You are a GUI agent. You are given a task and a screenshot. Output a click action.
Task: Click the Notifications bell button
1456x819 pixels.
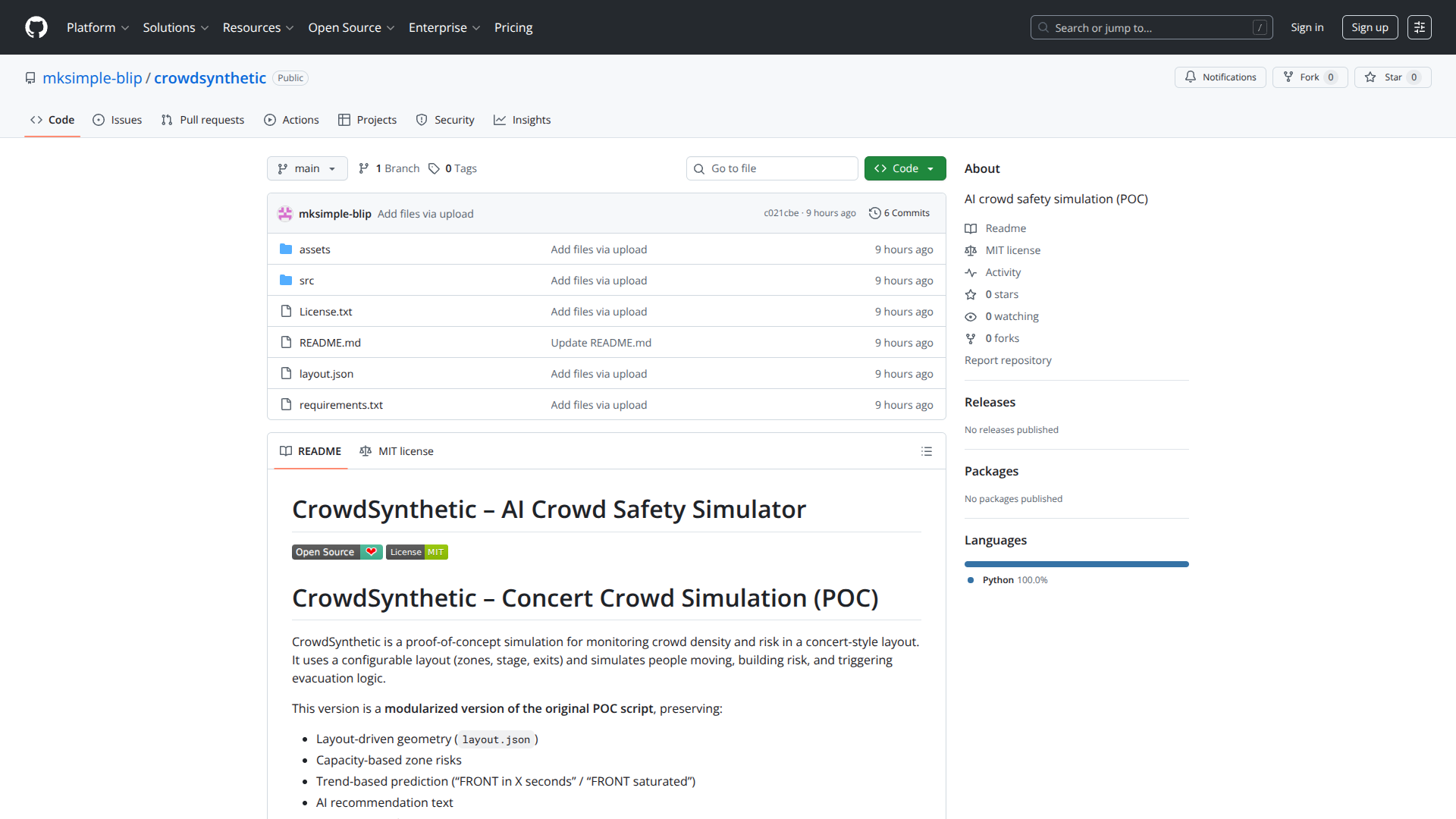1219,77
